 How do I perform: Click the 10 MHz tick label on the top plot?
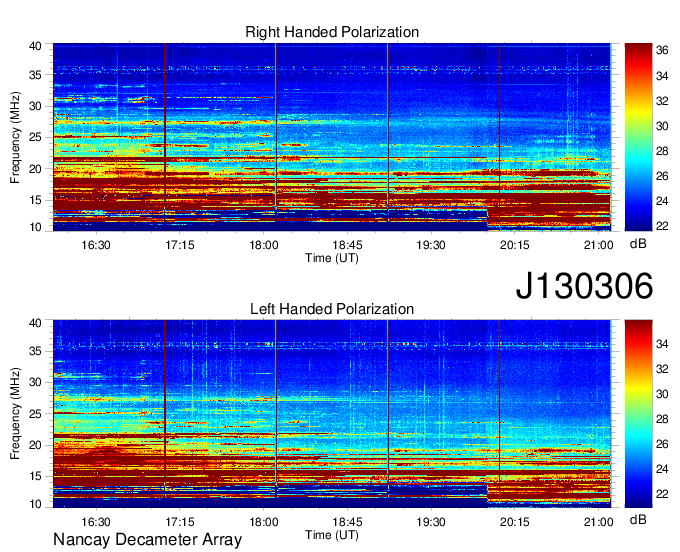coord(36,227)
